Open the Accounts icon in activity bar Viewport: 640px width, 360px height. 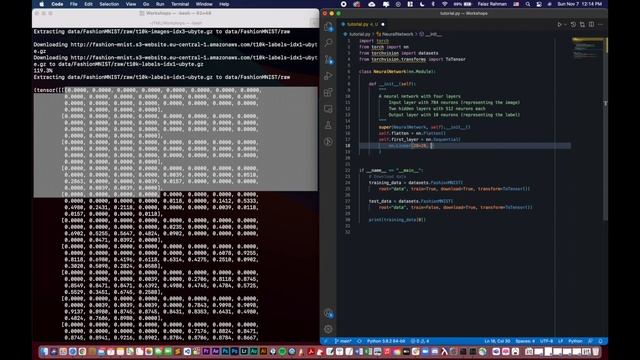[x=329, y=313]
